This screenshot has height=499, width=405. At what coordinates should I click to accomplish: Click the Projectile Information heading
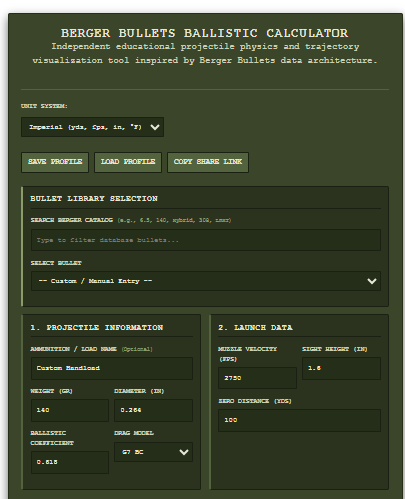pyautogui.click(x=97, y=328)
